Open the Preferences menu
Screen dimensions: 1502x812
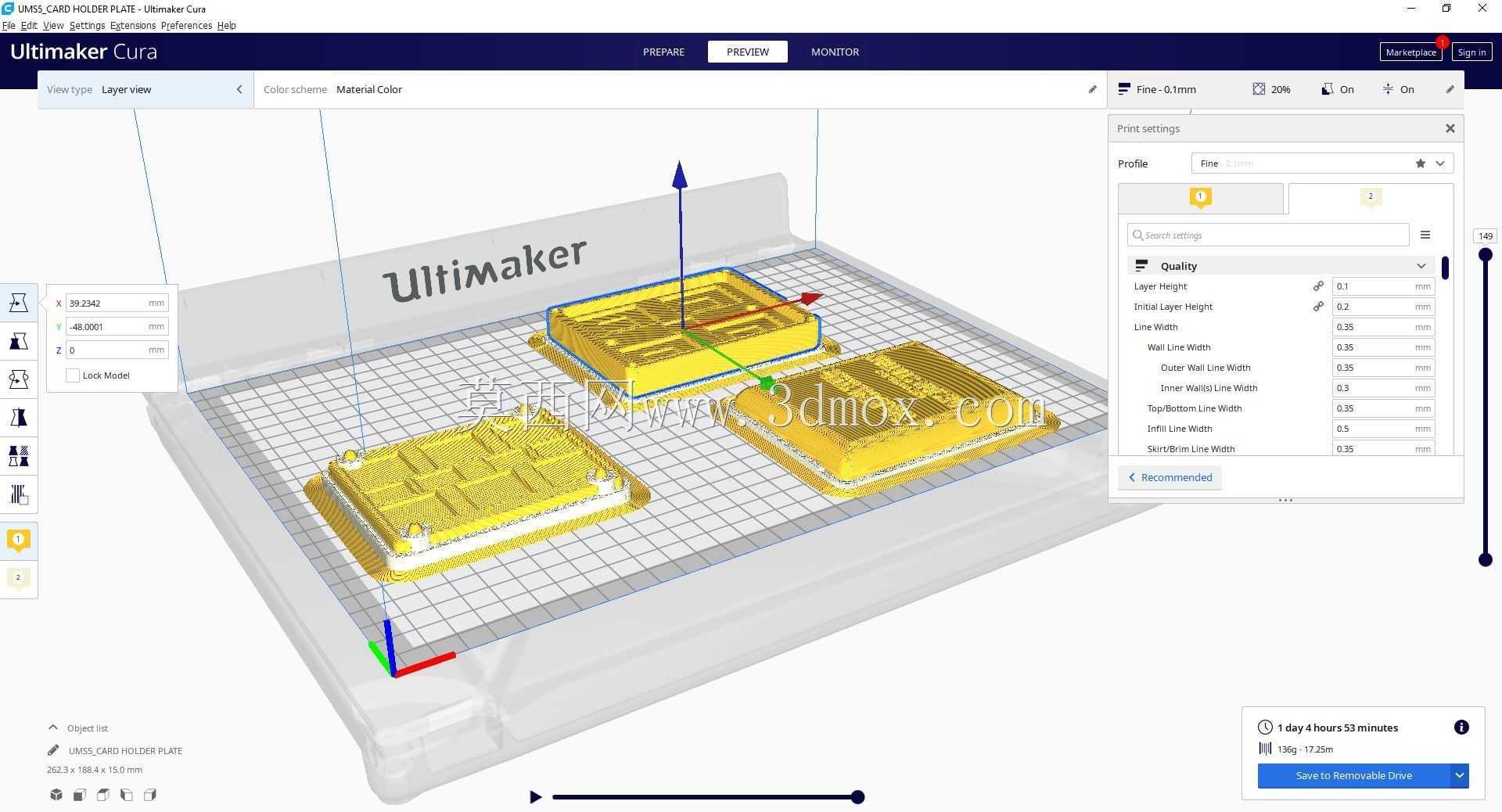point(186,25)
